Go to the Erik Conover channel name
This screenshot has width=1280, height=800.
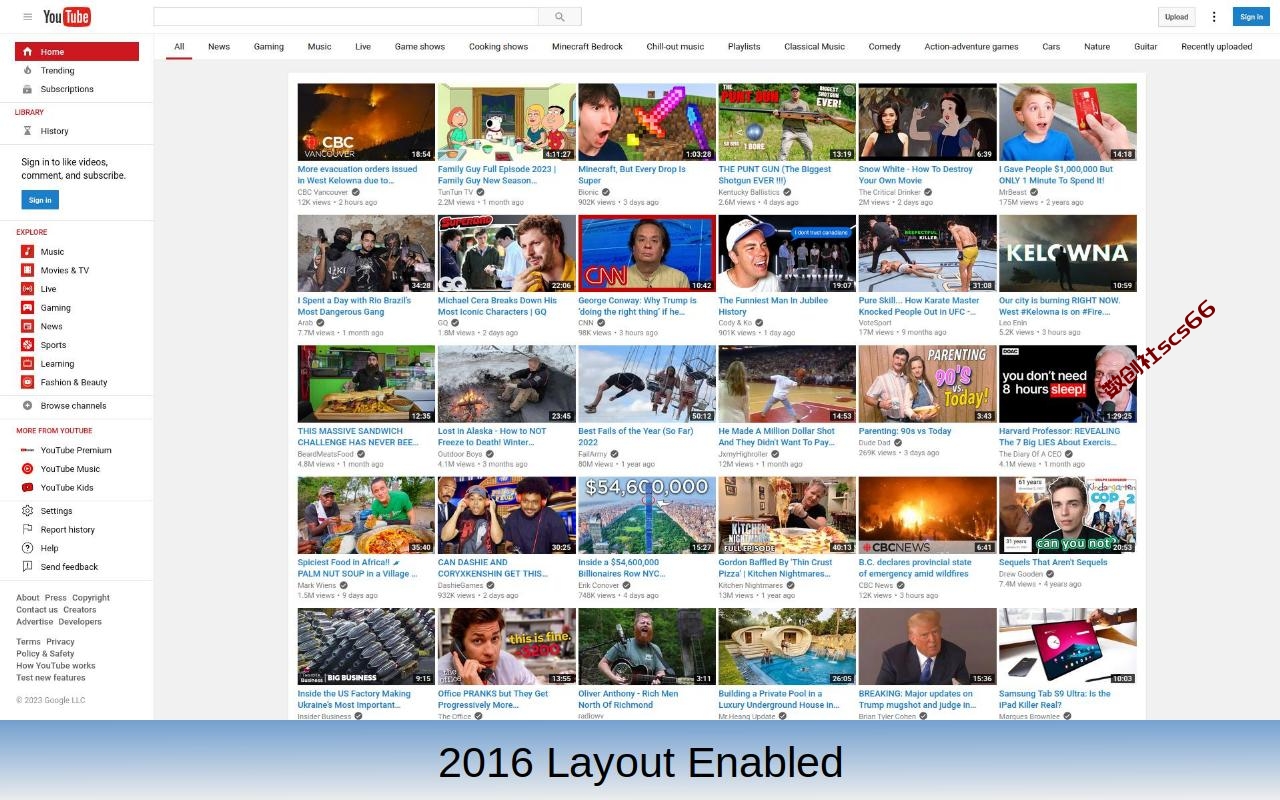point(598,585)
